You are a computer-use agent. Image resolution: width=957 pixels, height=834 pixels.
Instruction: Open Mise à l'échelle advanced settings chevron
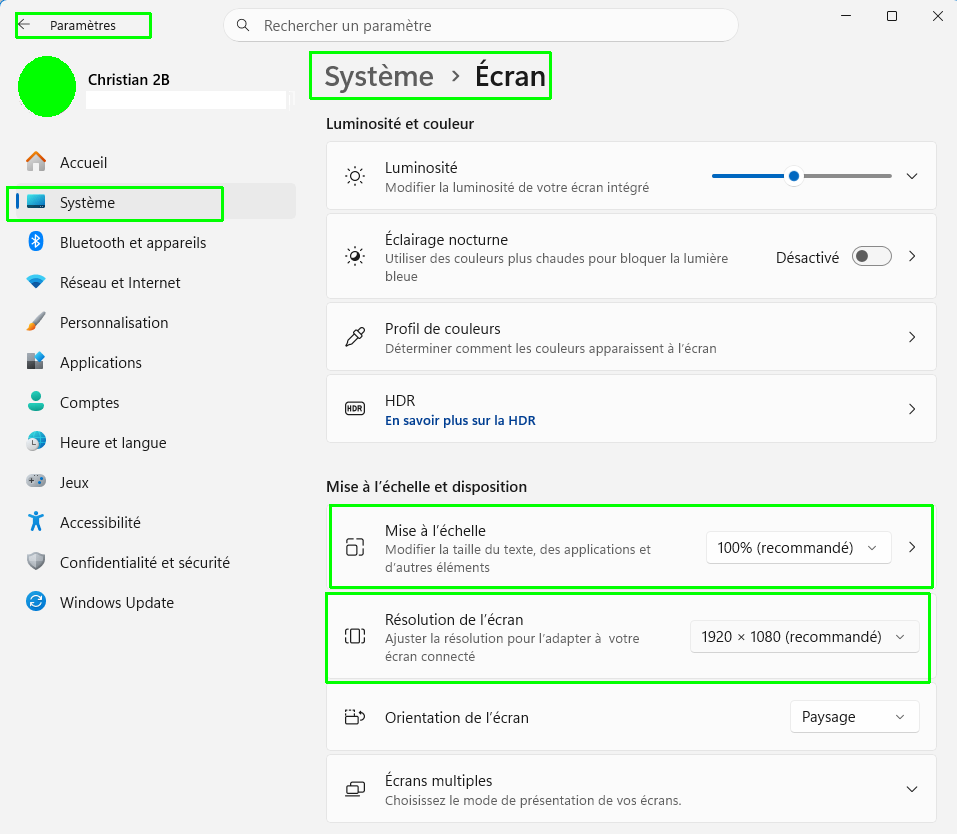tap(912, 547)
